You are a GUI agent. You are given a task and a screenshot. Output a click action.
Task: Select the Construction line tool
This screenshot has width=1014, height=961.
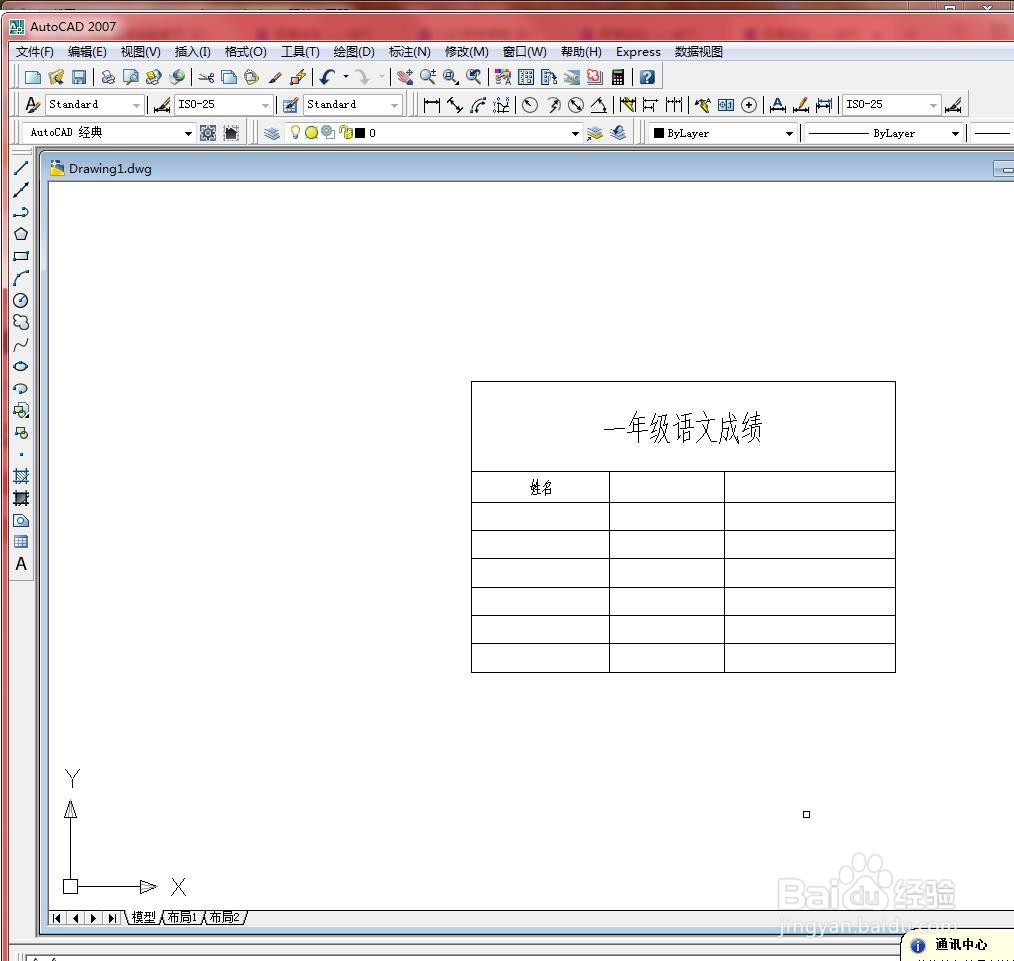point(21,190)
